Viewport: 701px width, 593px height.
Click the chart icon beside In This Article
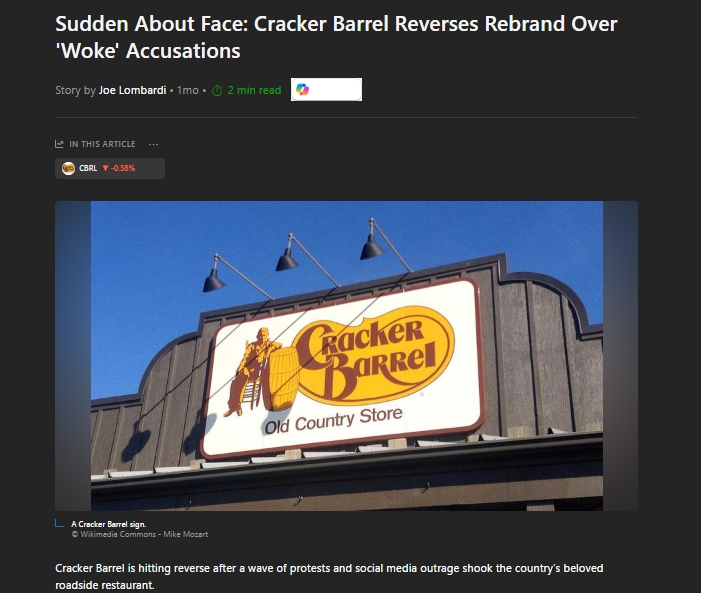59,144
